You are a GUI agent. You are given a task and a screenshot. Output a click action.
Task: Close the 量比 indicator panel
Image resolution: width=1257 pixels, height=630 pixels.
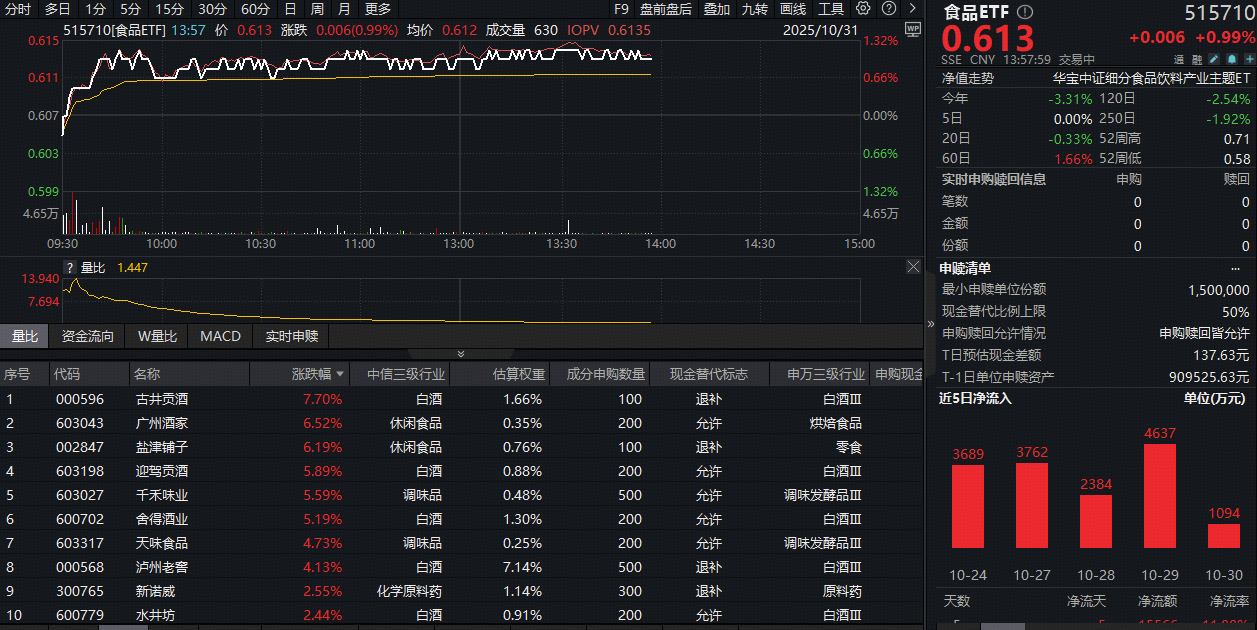(x=913, y=266)
